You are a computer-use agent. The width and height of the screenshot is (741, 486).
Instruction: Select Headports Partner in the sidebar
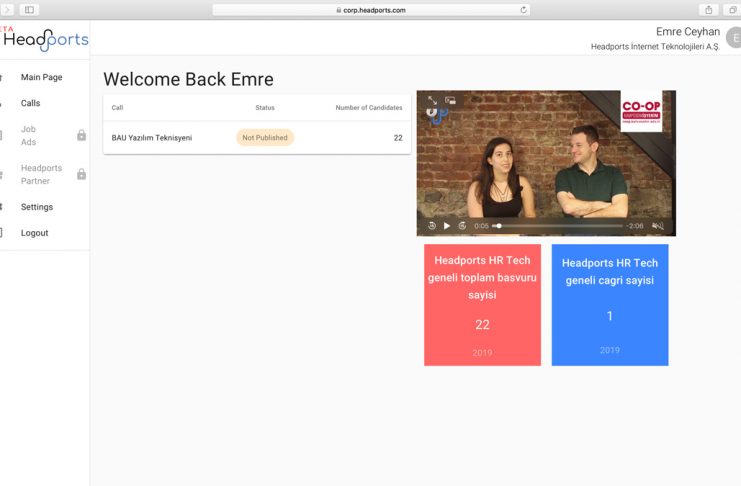pos(41,174)
